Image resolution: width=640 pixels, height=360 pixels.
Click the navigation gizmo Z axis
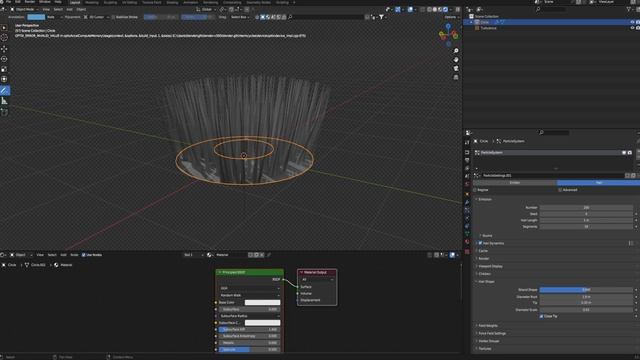click(x=448, y=26)
